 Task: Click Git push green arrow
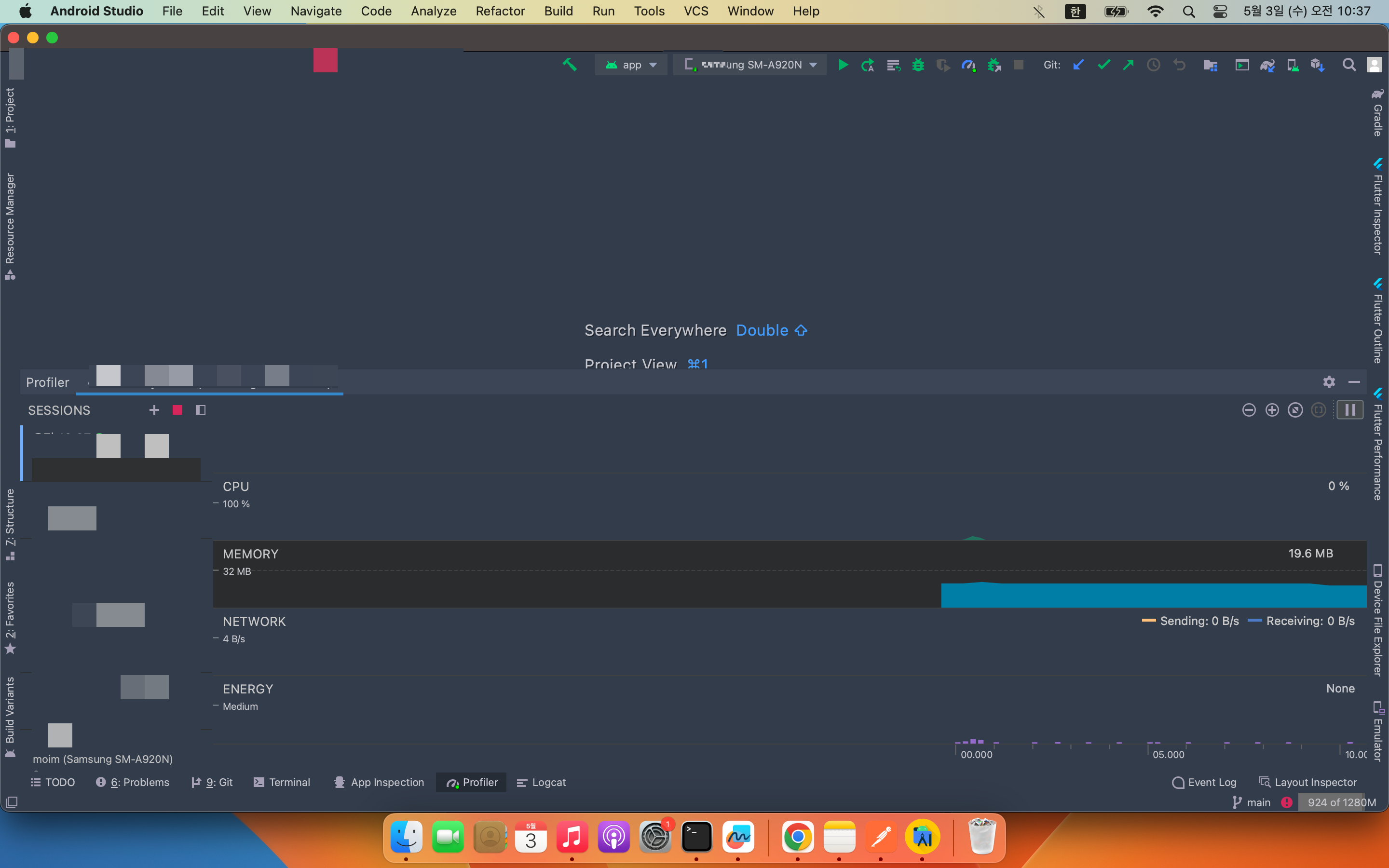pyautogui.click(x=1128, y=65)
